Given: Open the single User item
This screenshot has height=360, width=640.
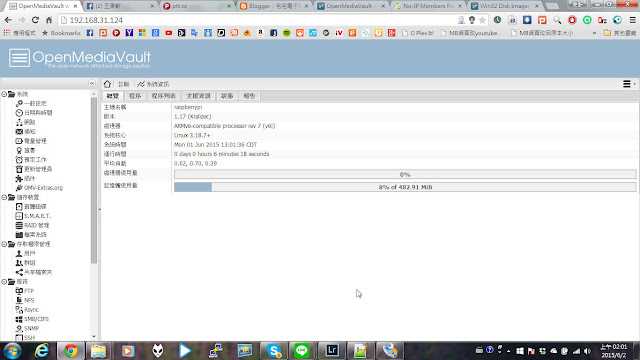Looking at the screenshot, I should [x=25, y=253].
